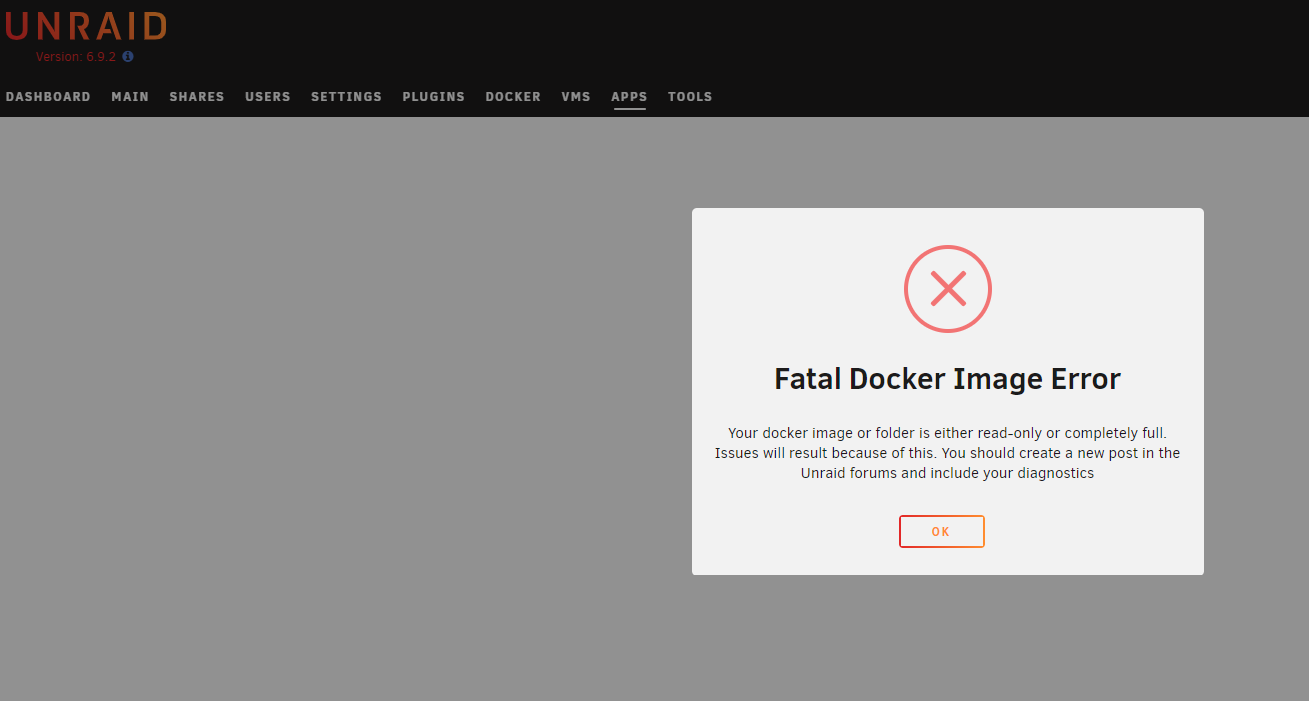
Task: Click the red X error icon
Action: click(x=948, y=289)
